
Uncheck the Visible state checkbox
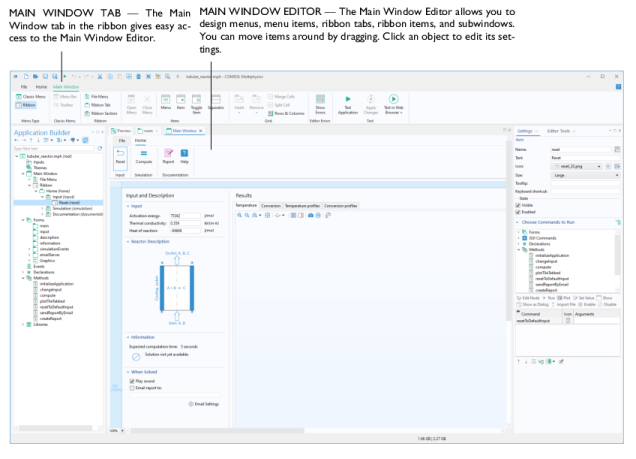[x=518, y=205]
